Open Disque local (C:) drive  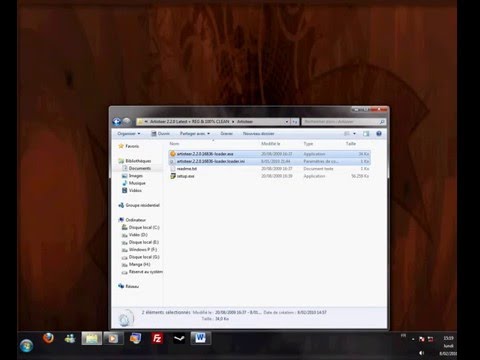coord(144,227)
